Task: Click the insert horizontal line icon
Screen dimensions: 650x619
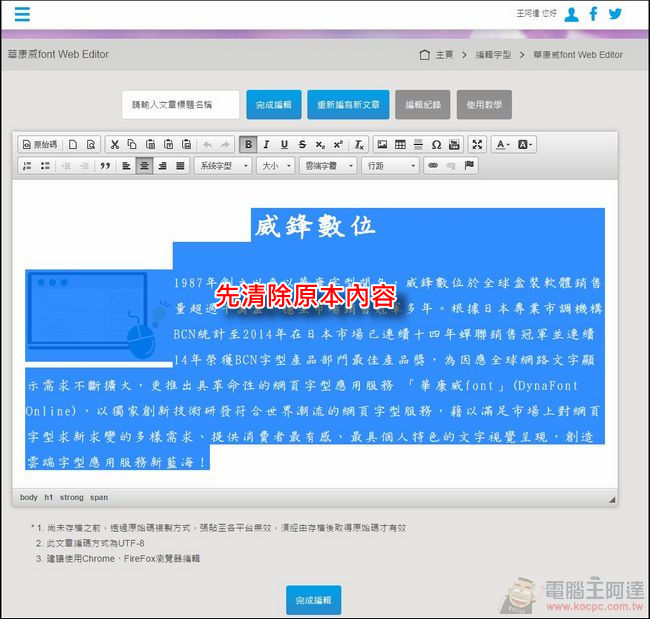Action: coord(418,144)
